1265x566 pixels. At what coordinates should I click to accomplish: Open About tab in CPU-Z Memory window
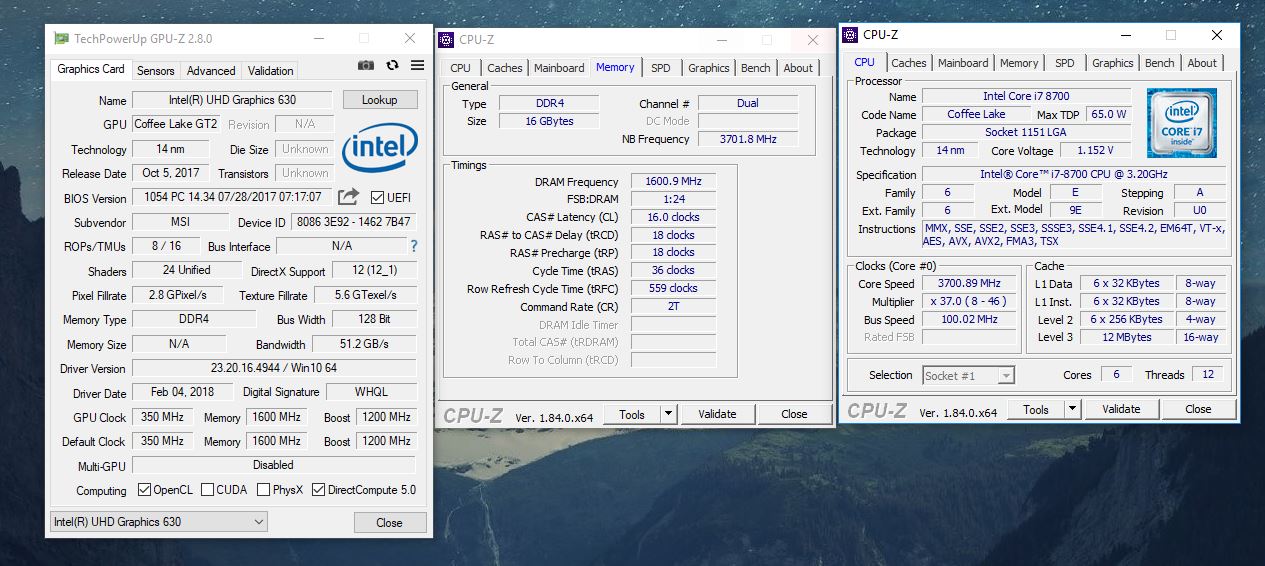tap(798, 68)
